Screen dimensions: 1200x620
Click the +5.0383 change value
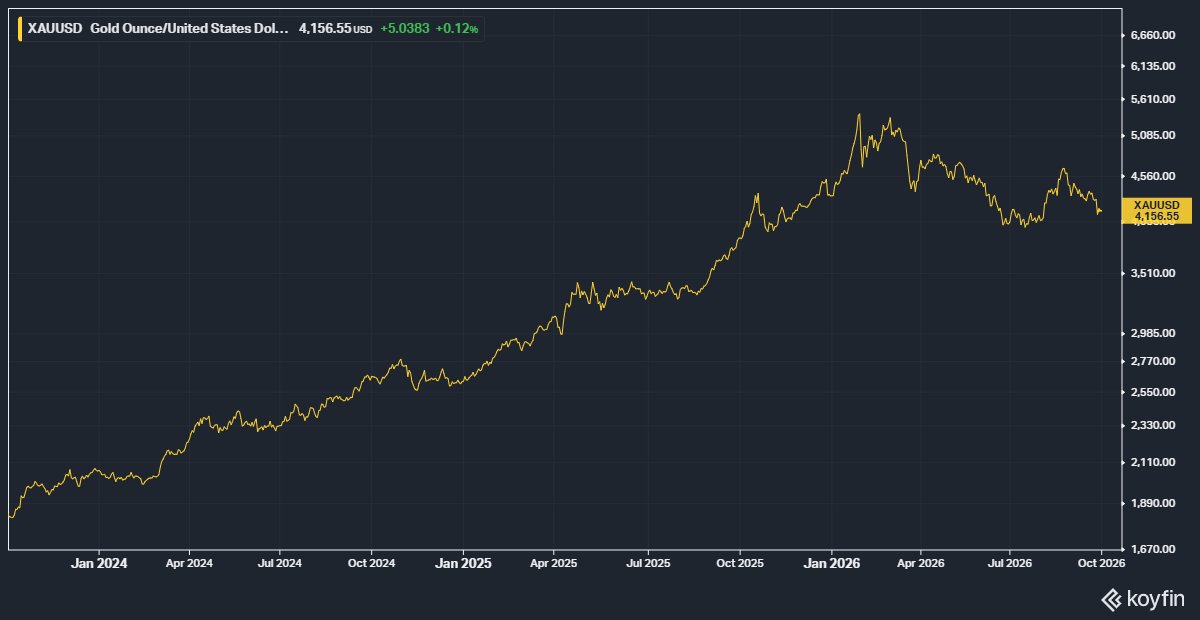(405, 29)
